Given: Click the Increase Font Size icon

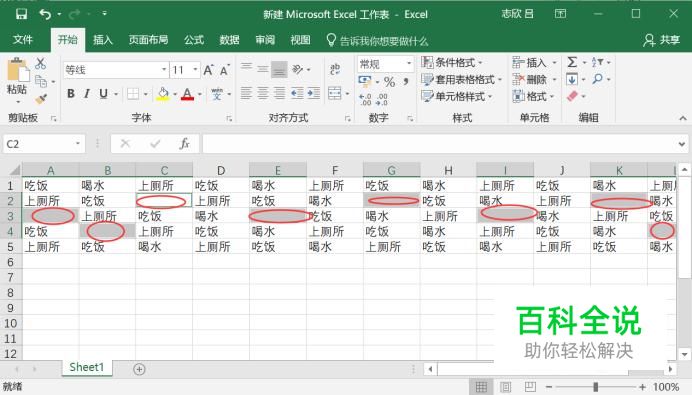Looking at the screenshot, I should pyautogui.click(x=208, y=70).
